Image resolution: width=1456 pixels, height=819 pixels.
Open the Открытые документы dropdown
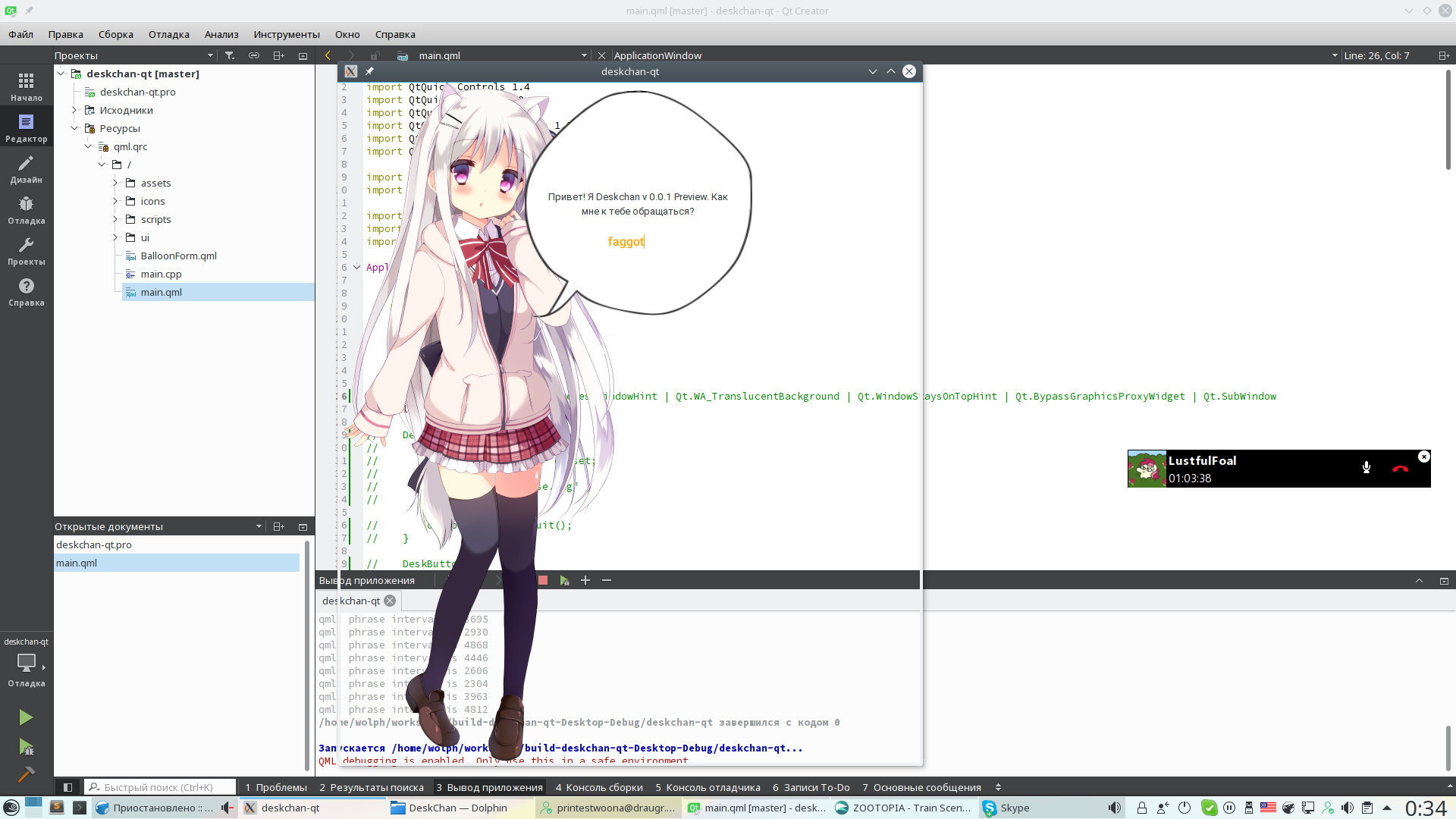tap(259, 526)
